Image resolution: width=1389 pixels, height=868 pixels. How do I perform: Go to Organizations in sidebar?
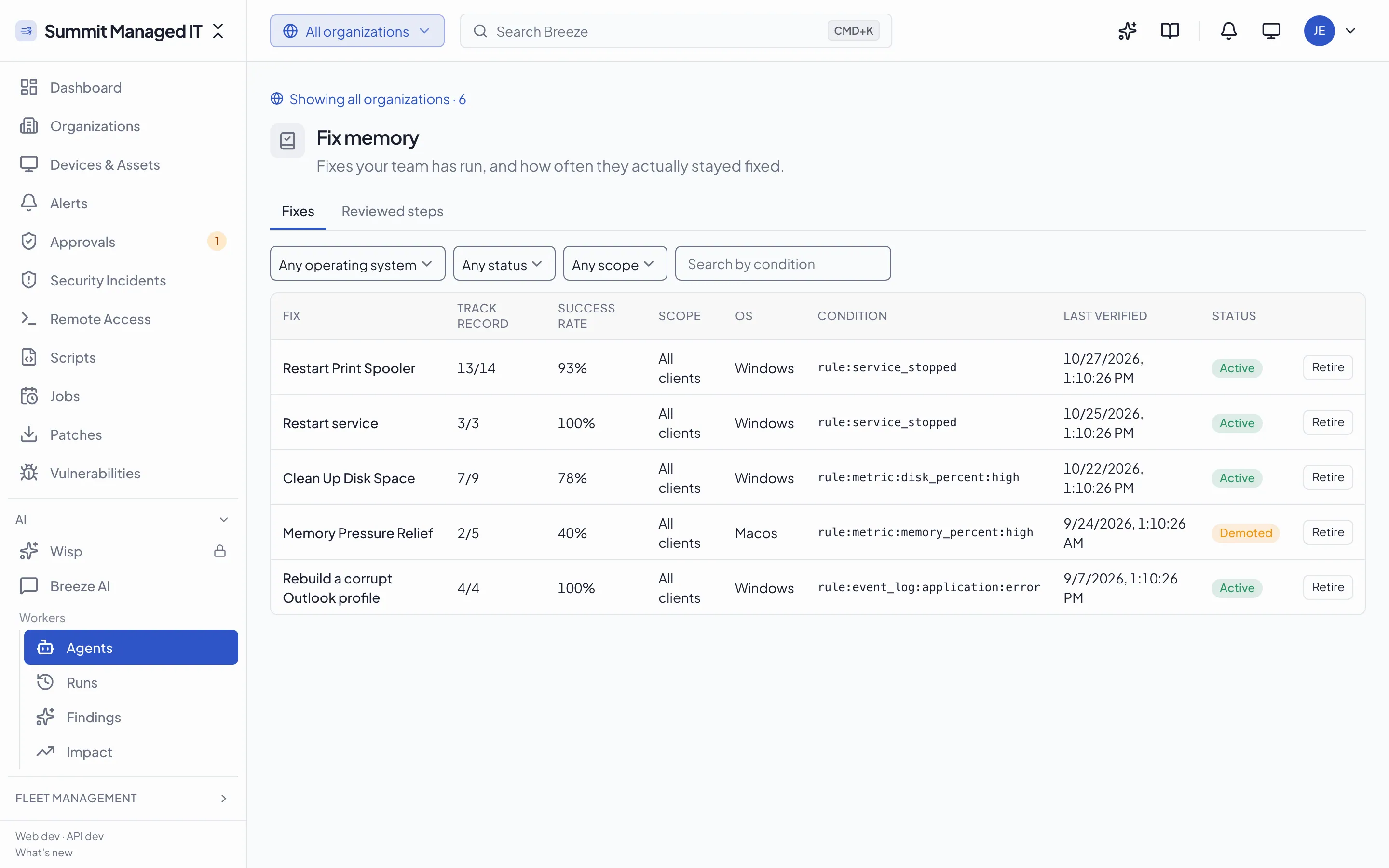pos(123,126)
